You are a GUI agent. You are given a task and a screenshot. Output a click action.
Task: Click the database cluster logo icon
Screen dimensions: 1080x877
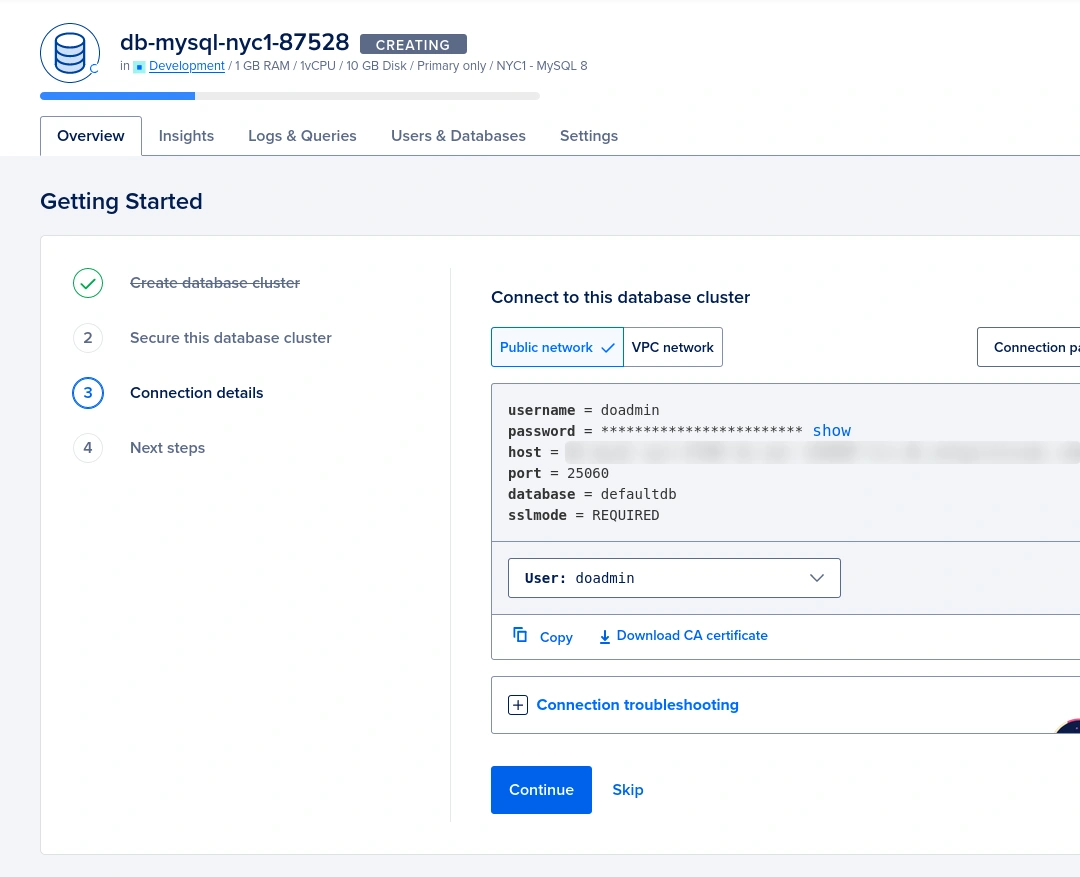(70, 53)
